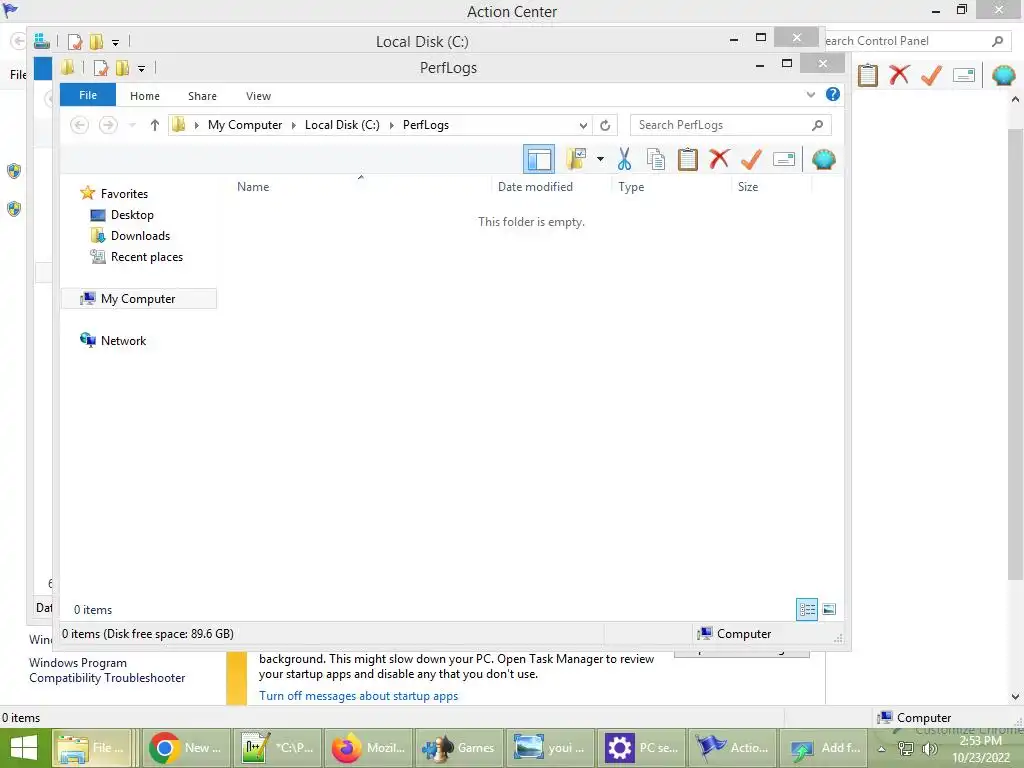Go up one level with the up arrow
Image resolution: width=1024 pixels, height=768 pixels.
point(155,125)
